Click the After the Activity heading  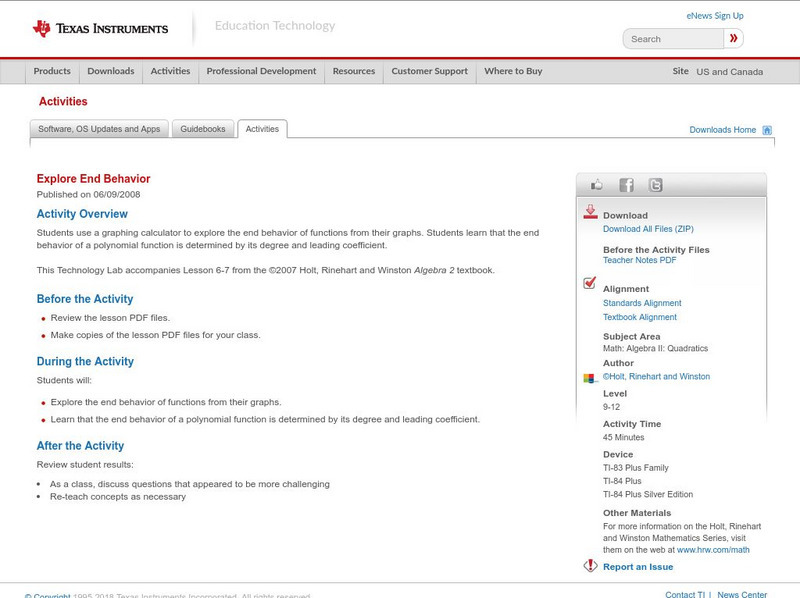pos(80,446)
